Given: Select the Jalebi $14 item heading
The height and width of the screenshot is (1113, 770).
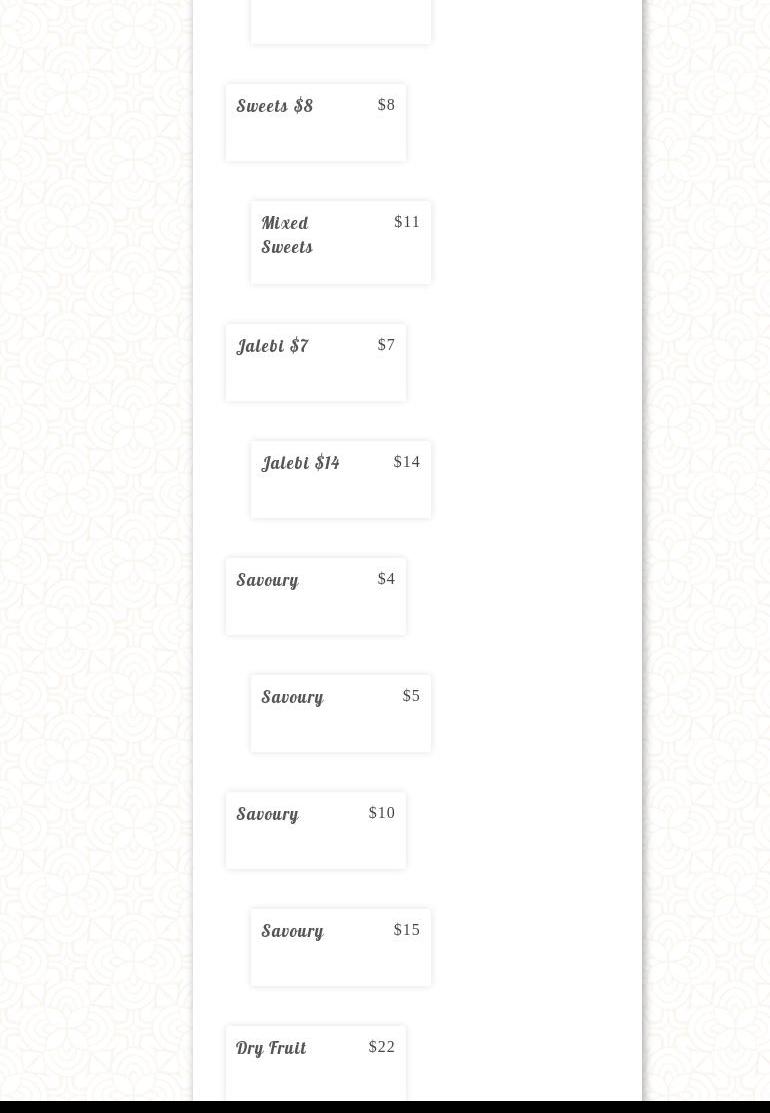Looking at the screenshot, I should click(300, 463).
